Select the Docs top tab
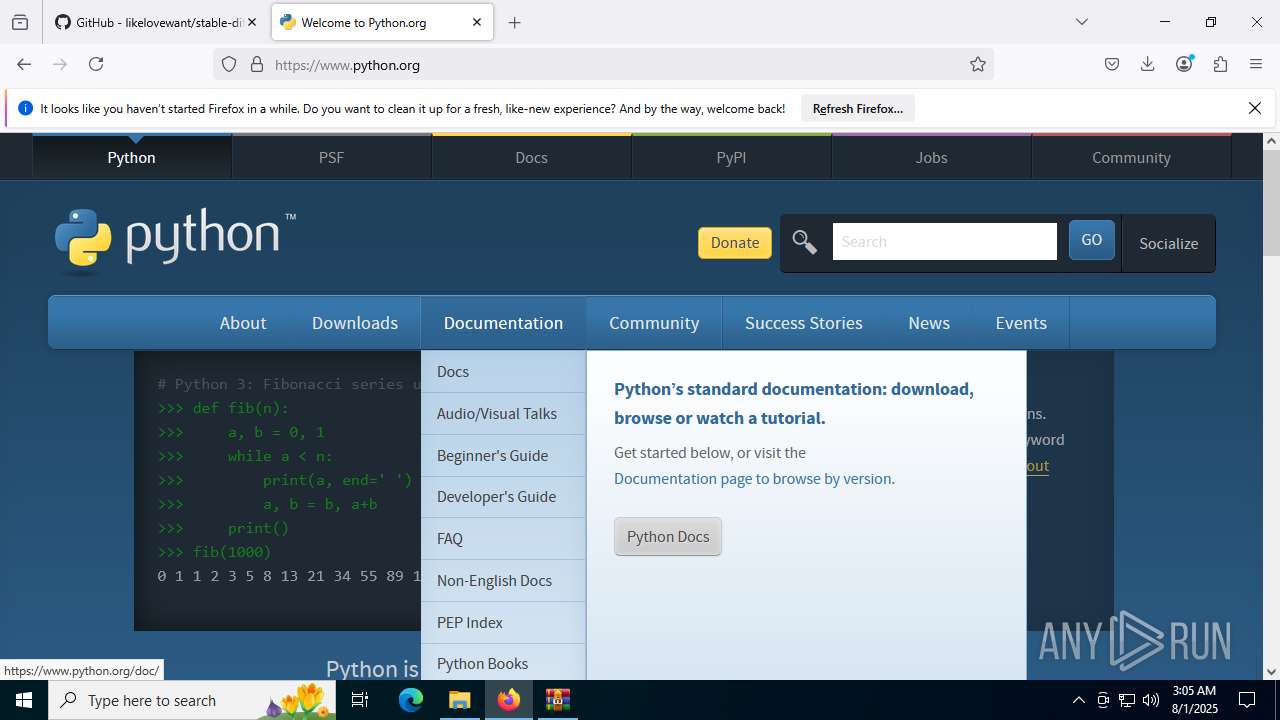The image size is (1280, 720). click(531, 157)
